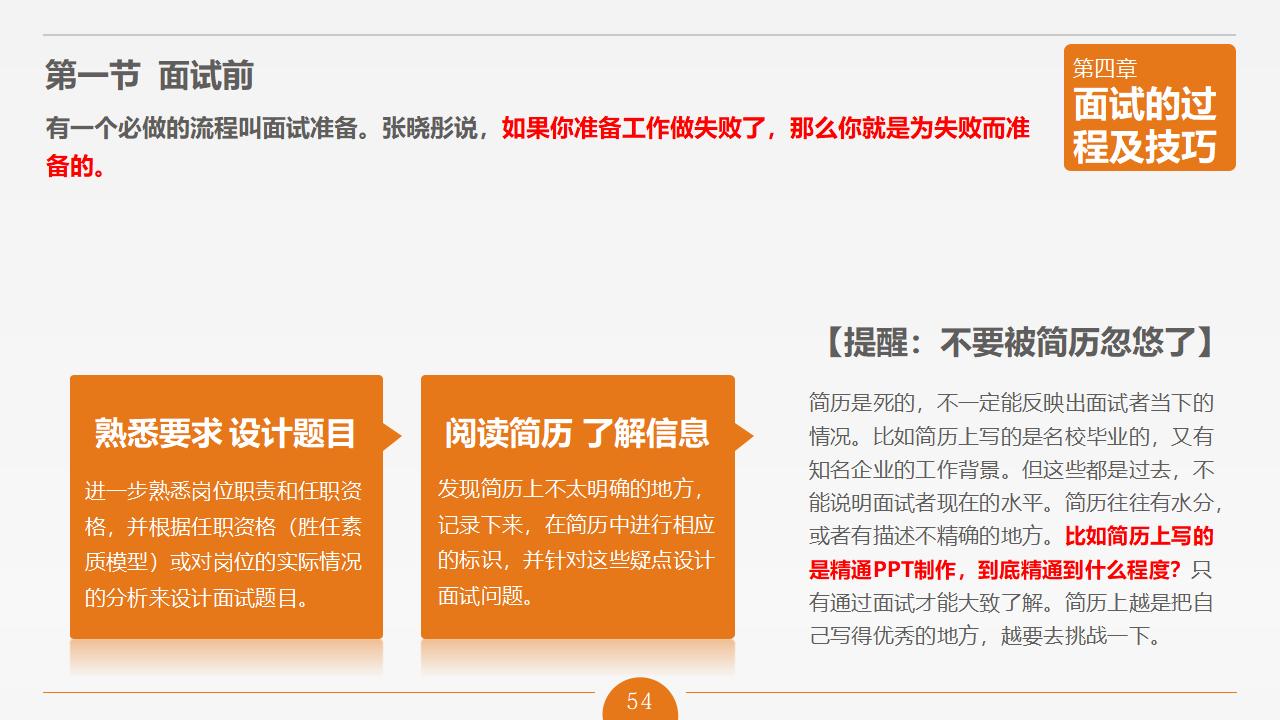1280x720 pixels.
Task: Click the paragraph starting 发现简历上不太明确的地方
Action: [x=577, y=542]
